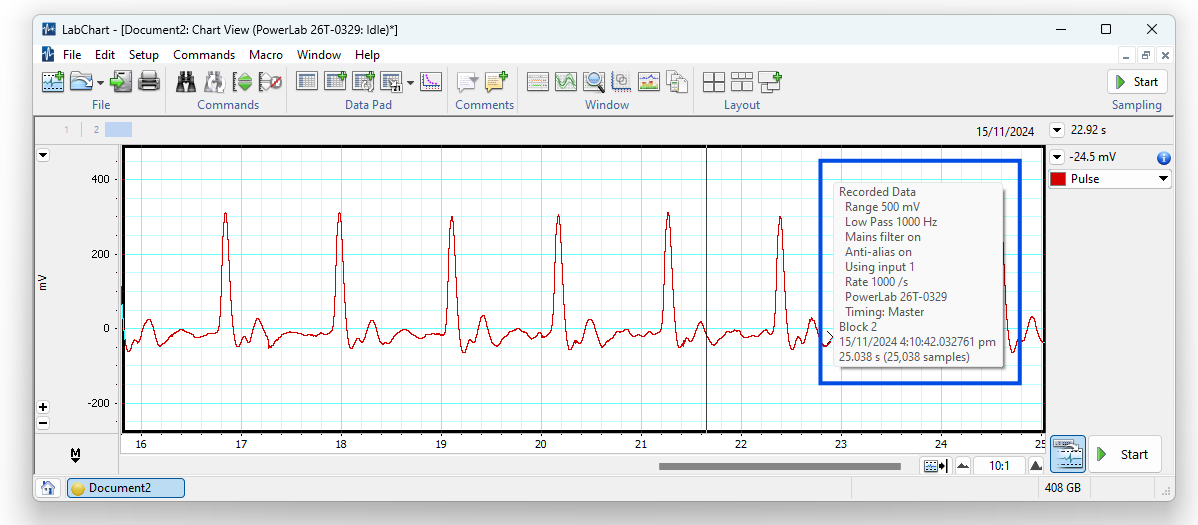Click the horizontal chart scrollbar
This screenshot has width=1198, height=525.
click(779, 466)
